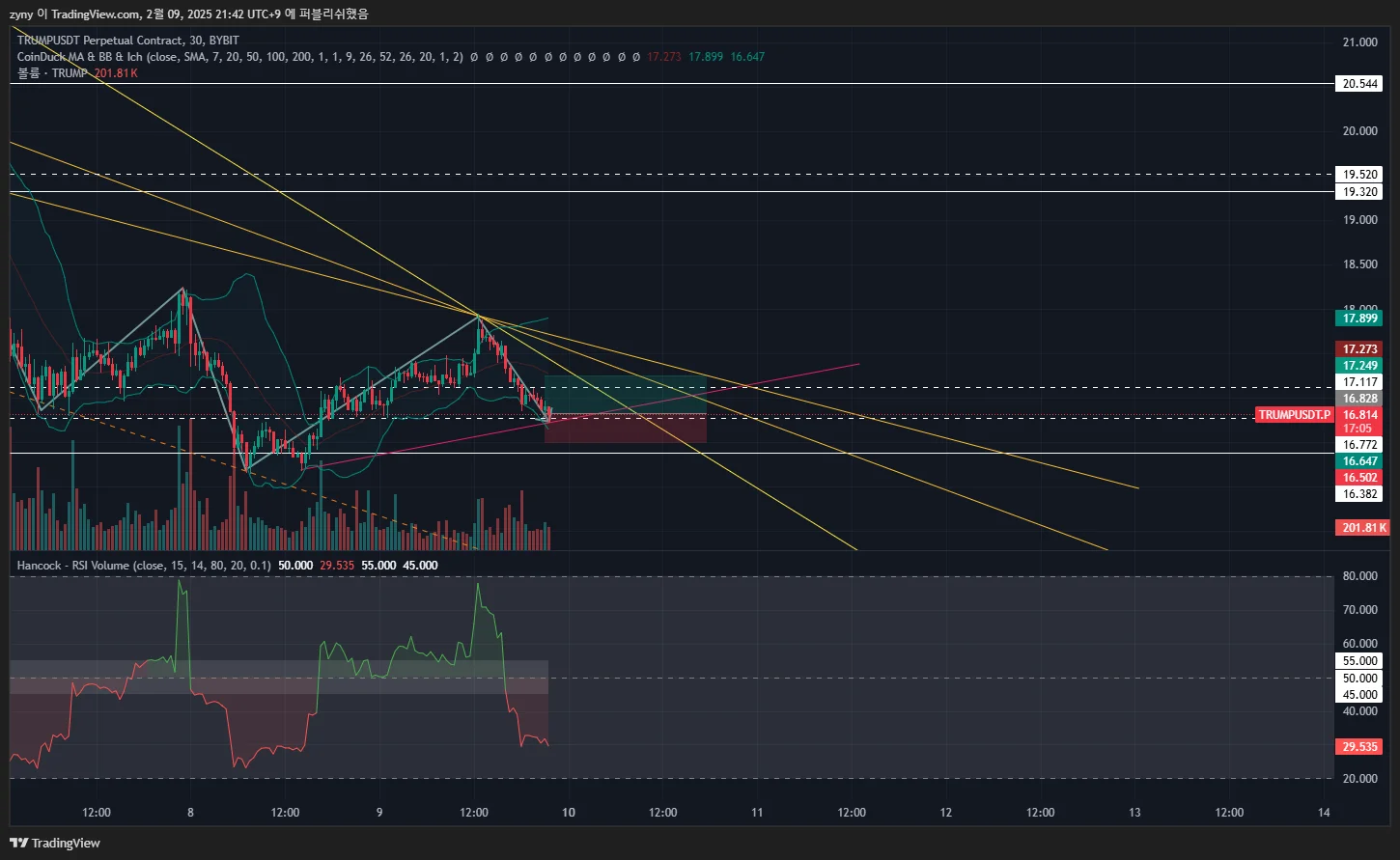Click the 19.000 price scale value
Image resolution: width=1400 pixels, height=860 pixels.
pyautogui.click(x=1360, y=220)
